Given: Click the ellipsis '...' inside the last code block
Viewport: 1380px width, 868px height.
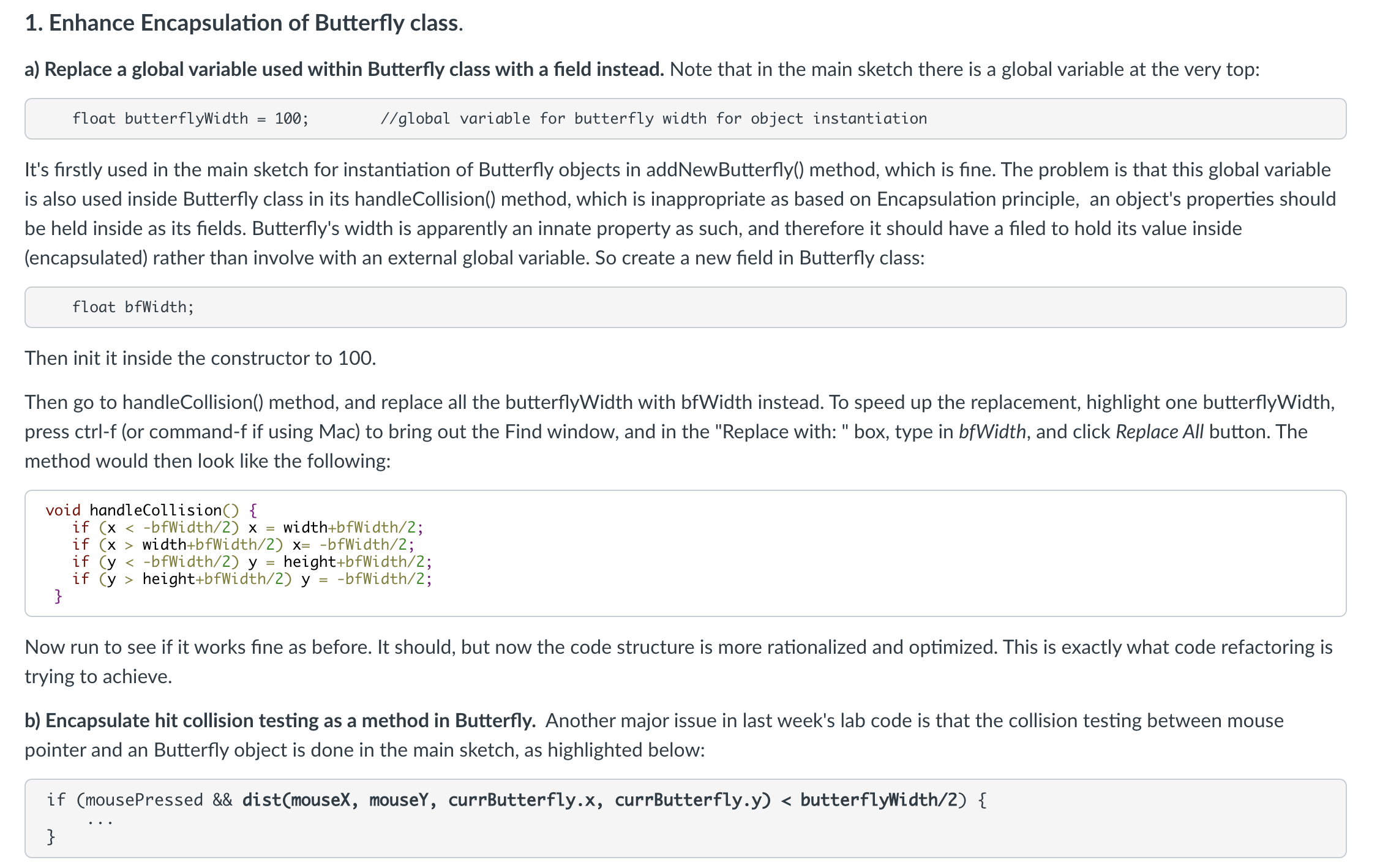Looking at the screenshot, I should 100,822.
